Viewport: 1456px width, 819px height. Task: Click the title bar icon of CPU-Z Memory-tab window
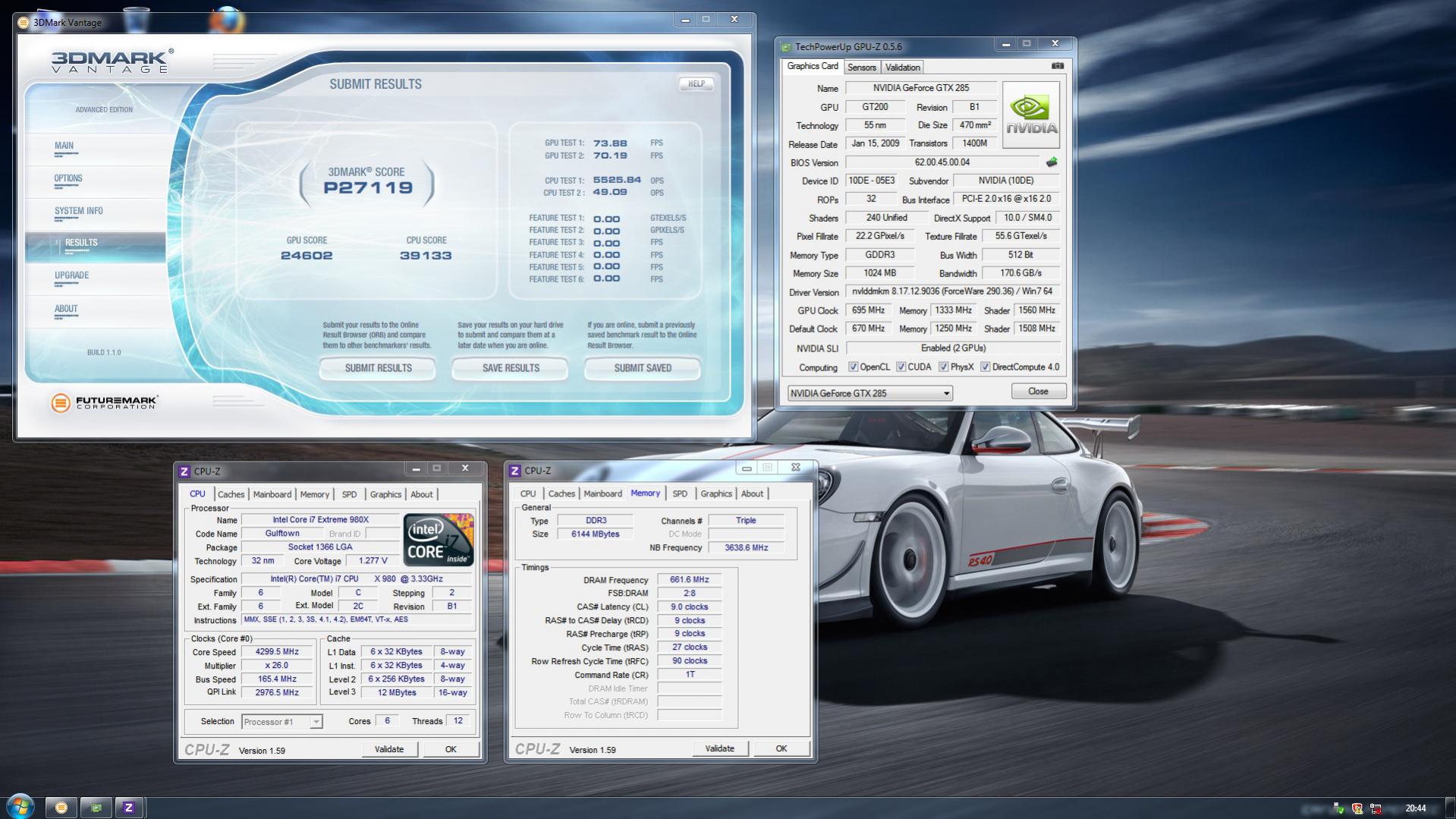514,471
